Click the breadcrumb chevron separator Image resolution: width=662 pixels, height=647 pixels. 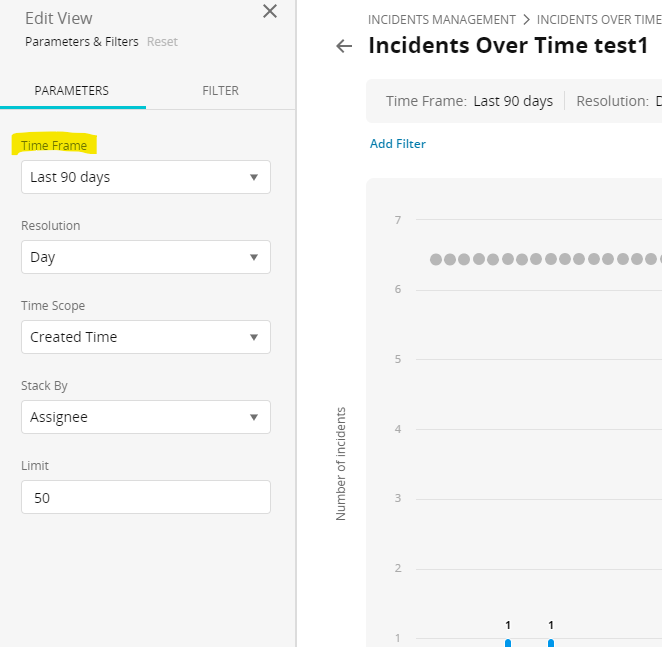pyautogui.click(x=526, y=19)
